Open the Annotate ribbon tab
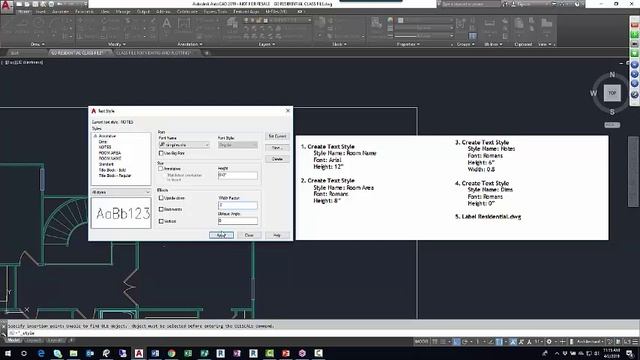 pyautogui.click(x=60, y=11)
